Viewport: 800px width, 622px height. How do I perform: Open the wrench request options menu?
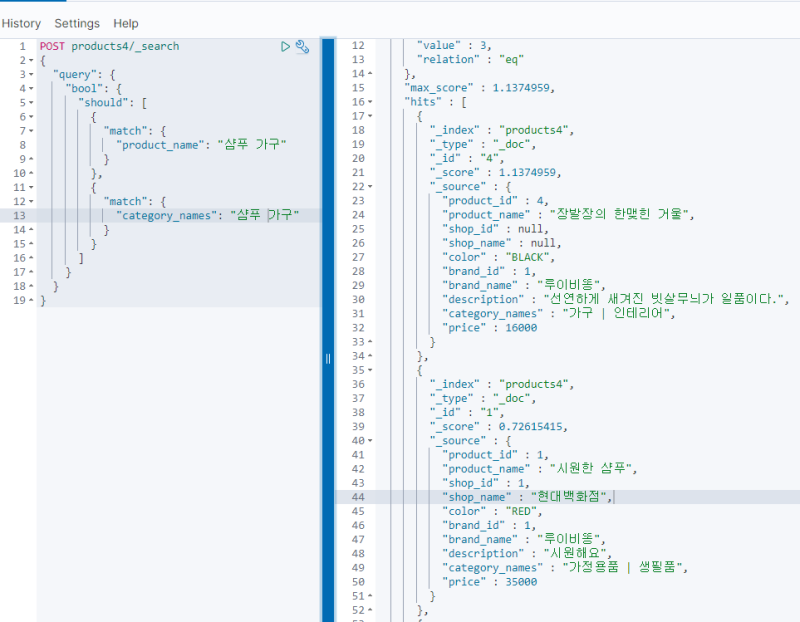[x=303, y=46]
